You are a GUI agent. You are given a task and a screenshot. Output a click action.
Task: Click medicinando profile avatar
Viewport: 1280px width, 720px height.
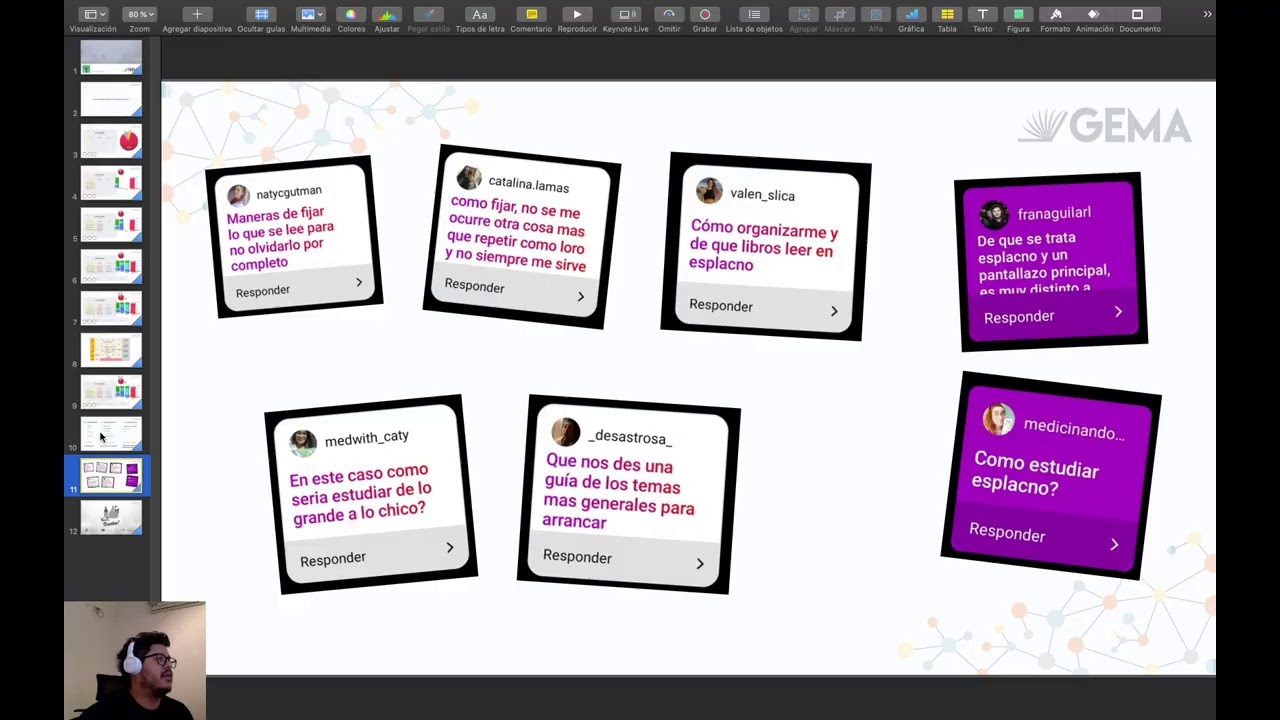[x=998, y=419]
